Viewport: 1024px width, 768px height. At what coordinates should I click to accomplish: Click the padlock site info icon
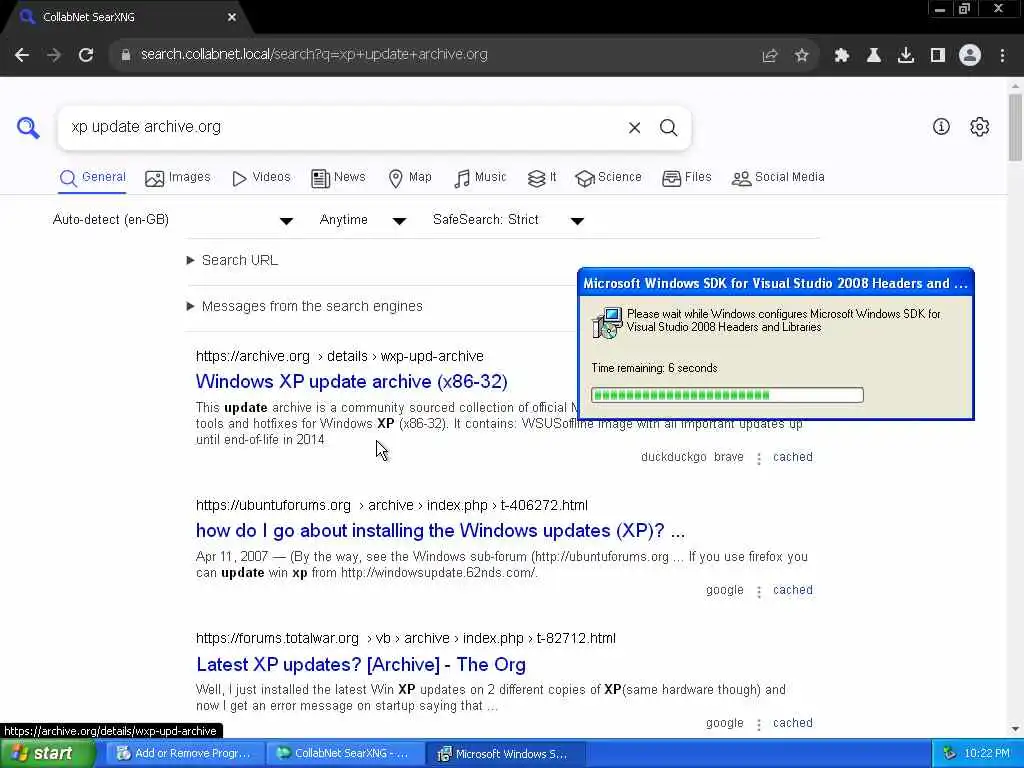[x=125, y=55]
